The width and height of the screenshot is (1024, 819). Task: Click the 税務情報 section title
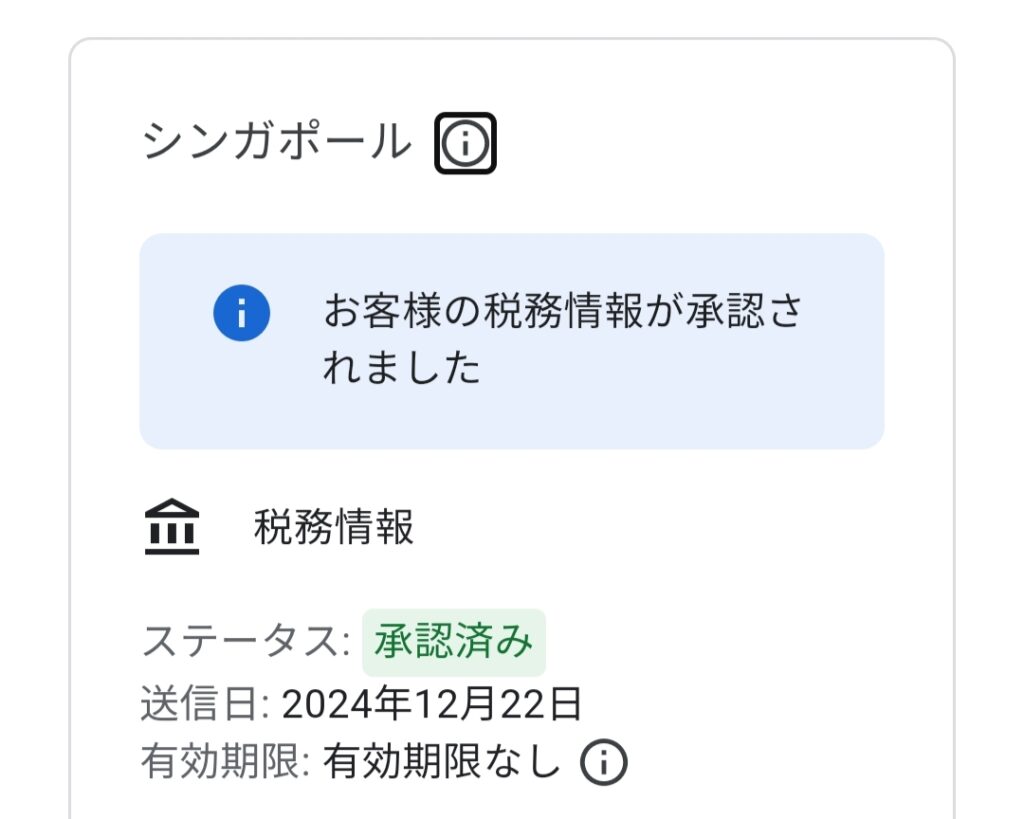click(x=334, y=526)
